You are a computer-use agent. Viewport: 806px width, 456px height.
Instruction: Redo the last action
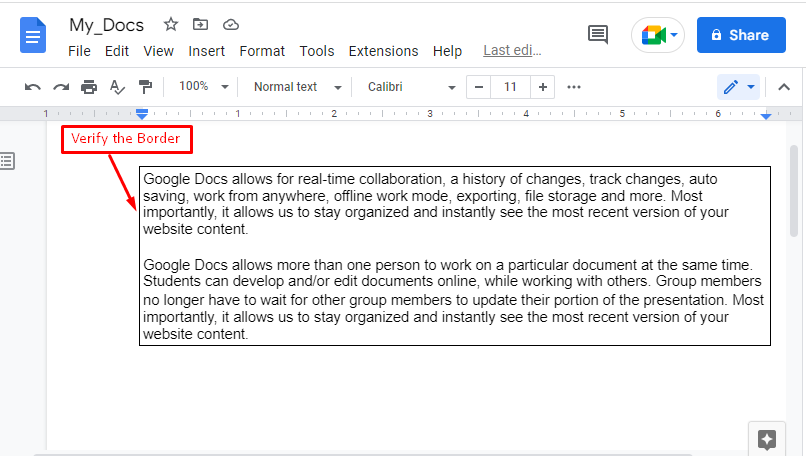coord(61,87)
